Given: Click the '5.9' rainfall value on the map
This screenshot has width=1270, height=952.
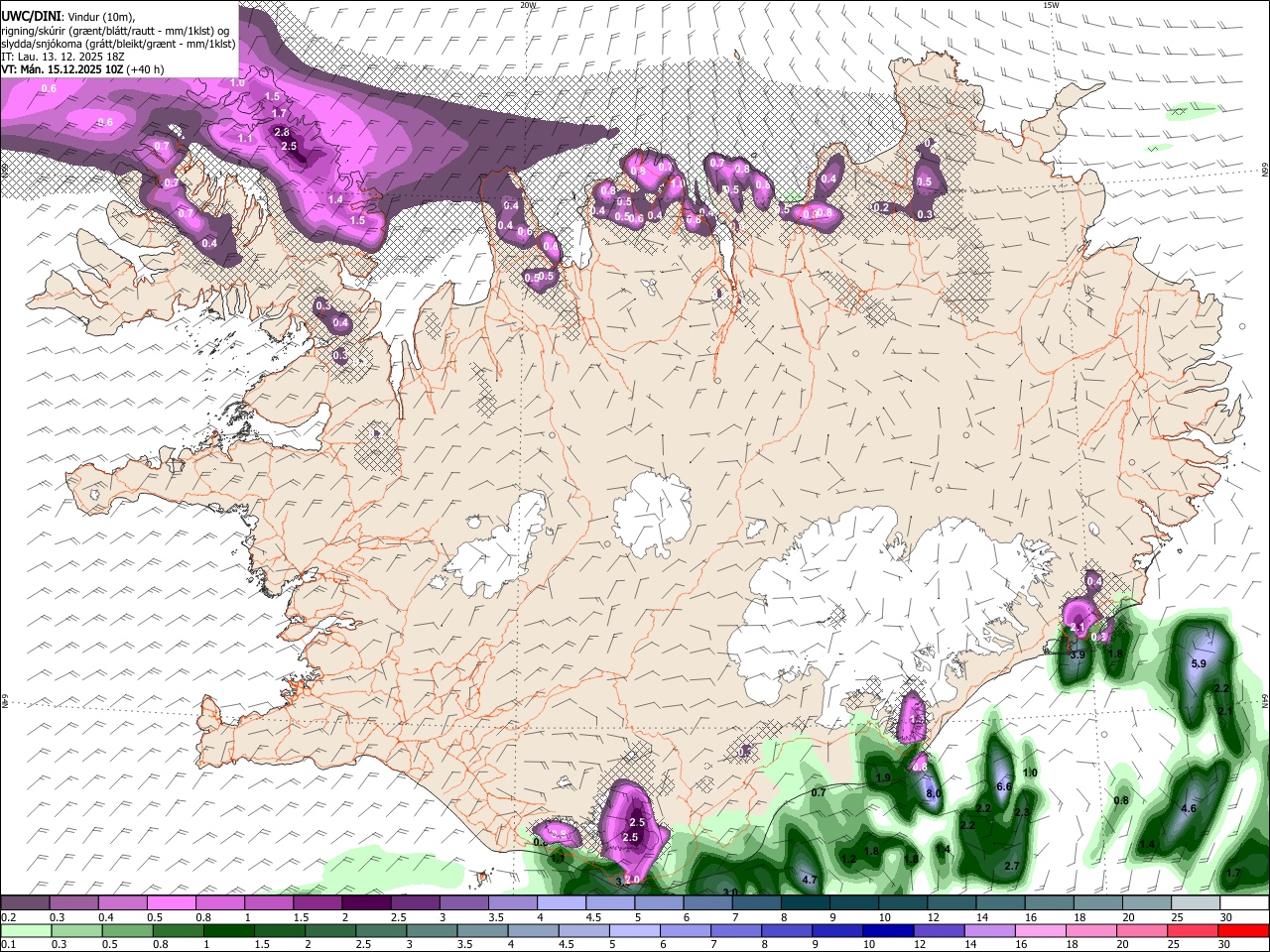Looking at the screenshot, I should (x=1198, y=664).
